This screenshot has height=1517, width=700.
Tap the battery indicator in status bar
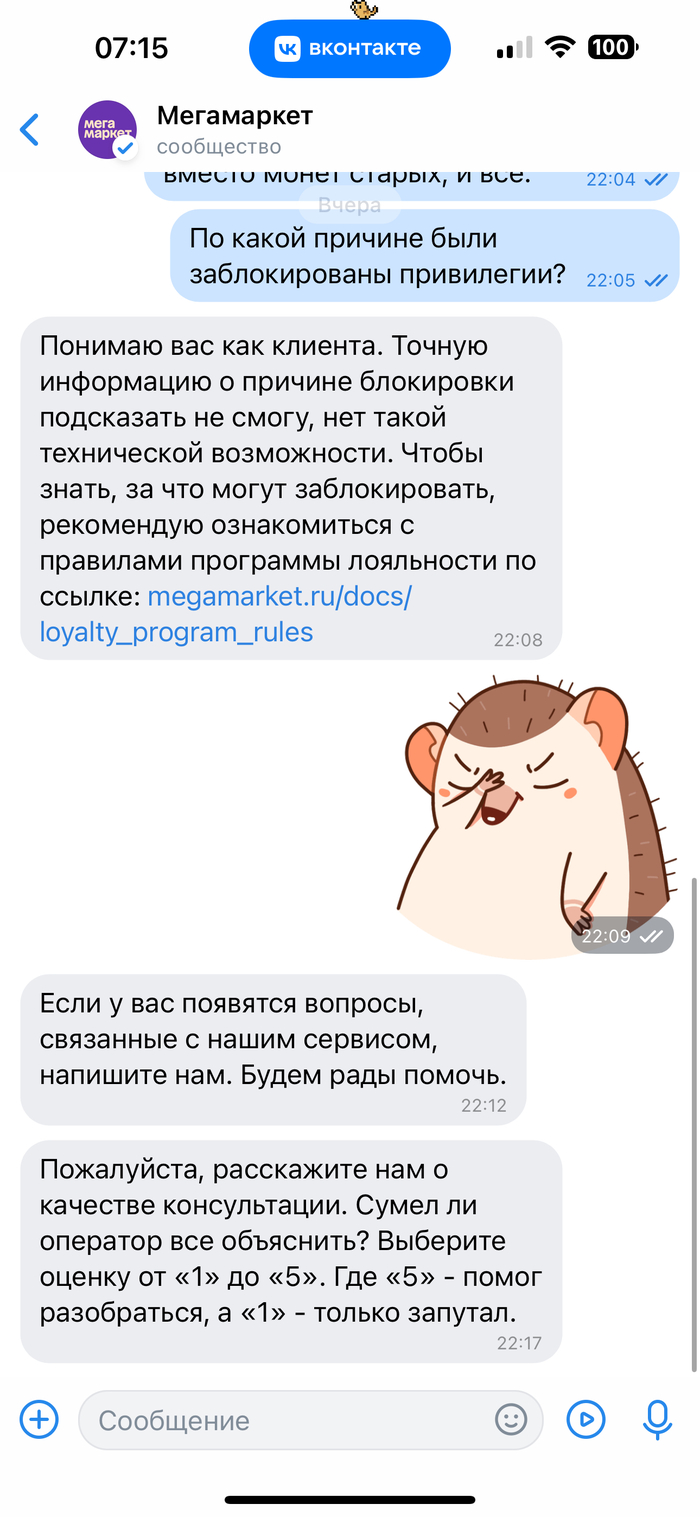pyautogui.click(x=610, y=47)
